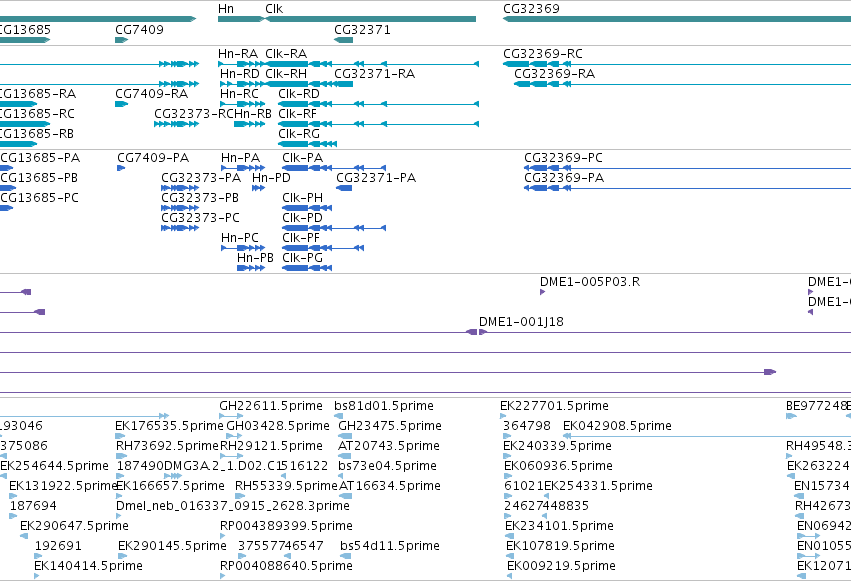Image resolution: width=851 pixels, height=581 pixels.
Task: Click the EK042908.5prime EST label
Action: click(x=618, y=426)
